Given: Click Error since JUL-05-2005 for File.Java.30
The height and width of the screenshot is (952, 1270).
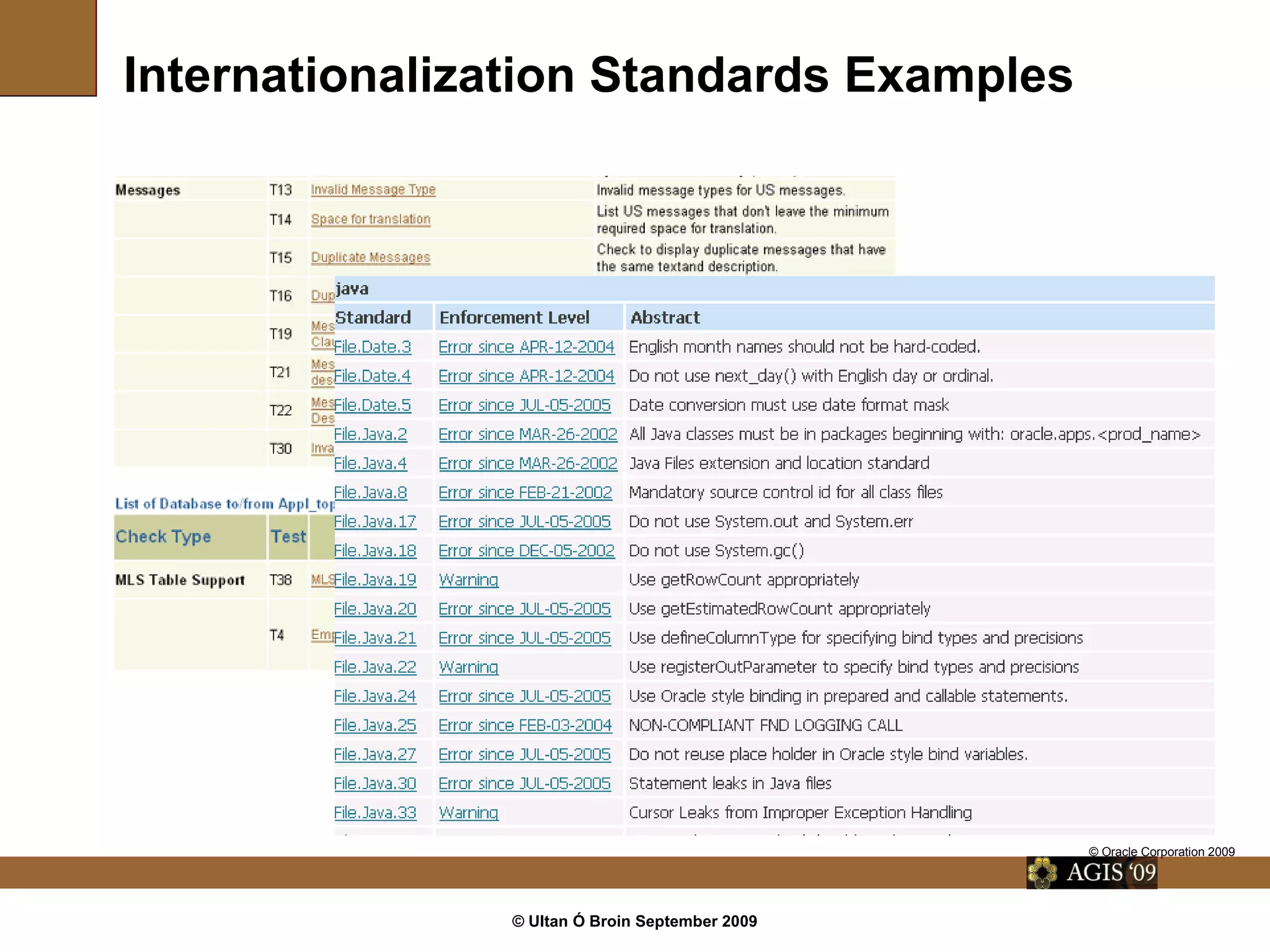Looking at the screenshot, I should coord(525,783).
